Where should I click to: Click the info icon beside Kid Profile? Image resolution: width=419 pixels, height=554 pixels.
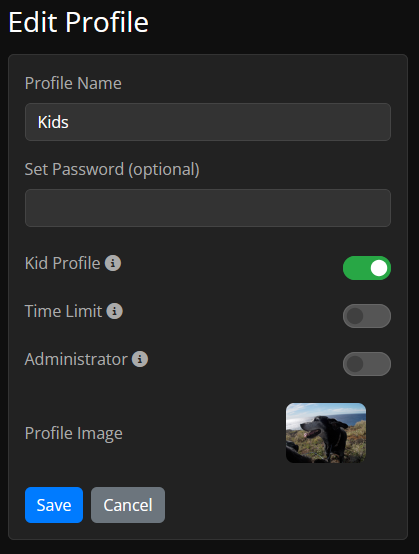point(113,263)
